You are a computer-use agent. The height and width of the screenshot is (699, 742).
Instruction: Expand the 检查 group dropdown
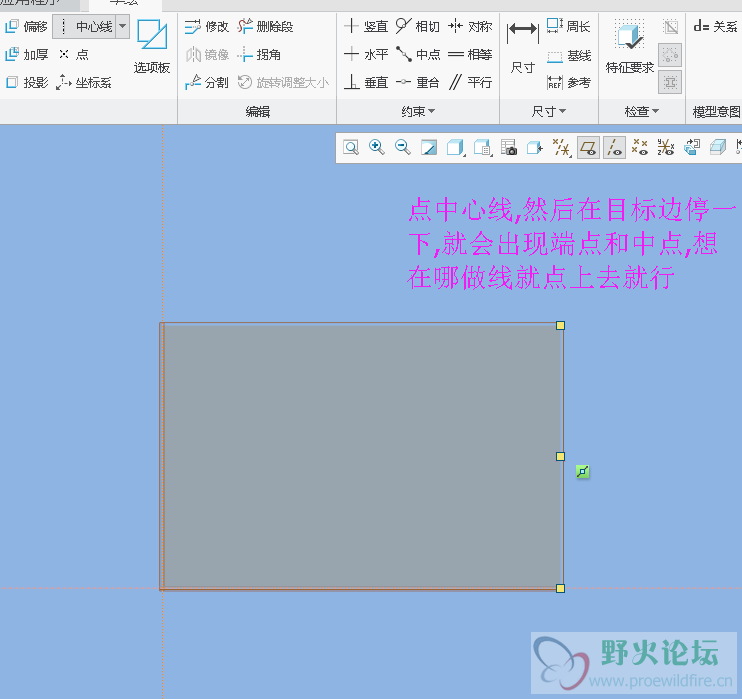pyautogui.click(x=641, y=111)
